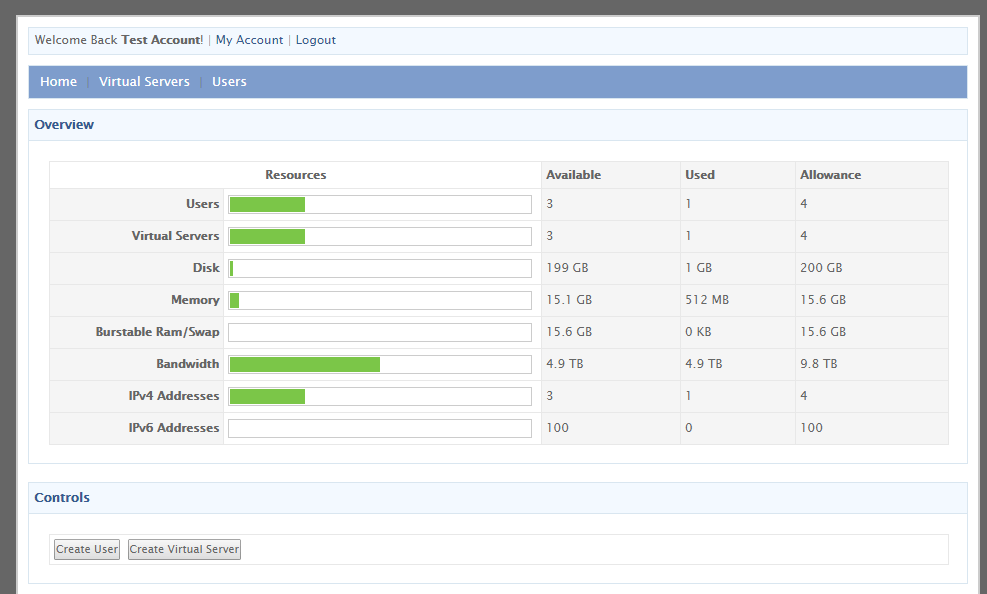Open the My Account link
This screenshot has height=594, width=987.
click(x=249, y=40)
